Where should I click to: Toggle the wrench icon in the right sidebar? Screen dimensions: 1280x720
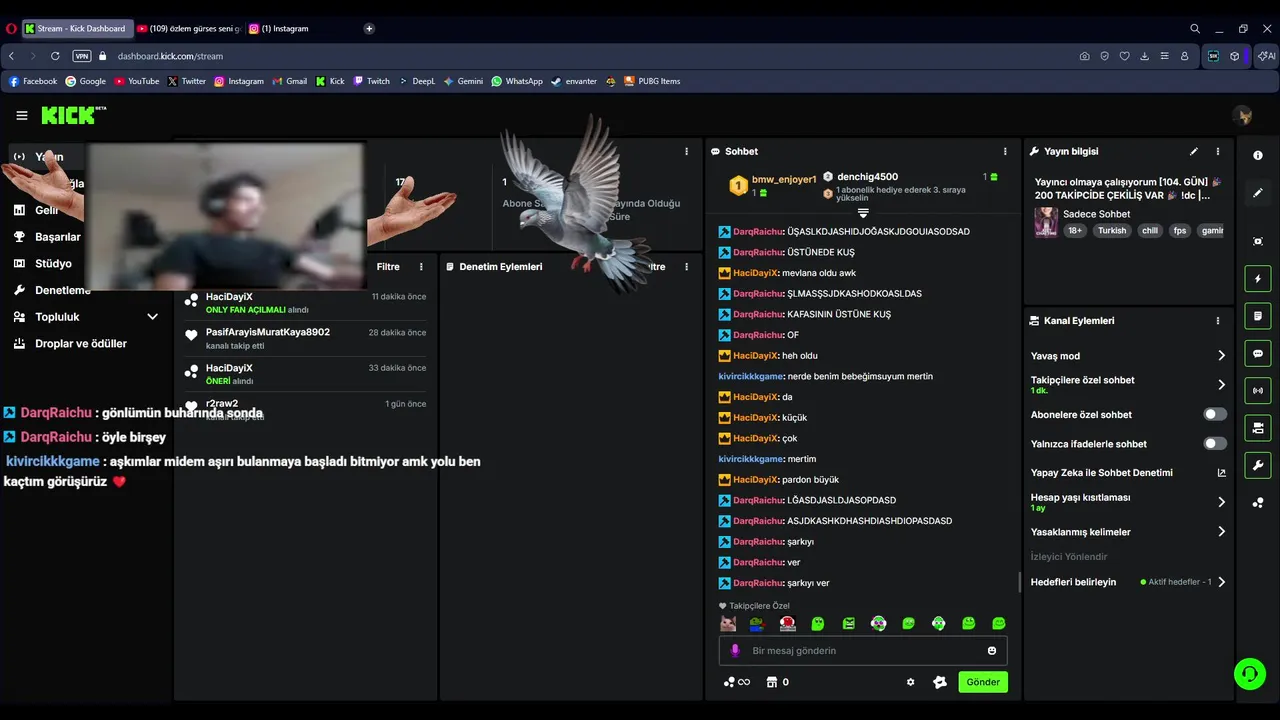point(1258,465)
